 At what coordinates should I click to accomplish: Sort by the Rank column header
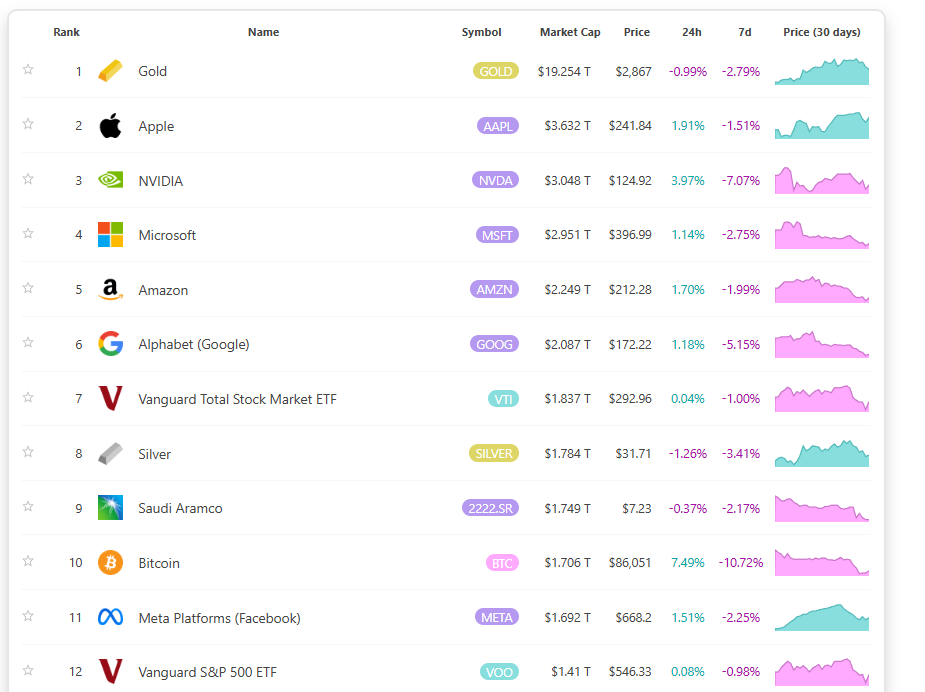pyautogui.click(x=67, y=32)
